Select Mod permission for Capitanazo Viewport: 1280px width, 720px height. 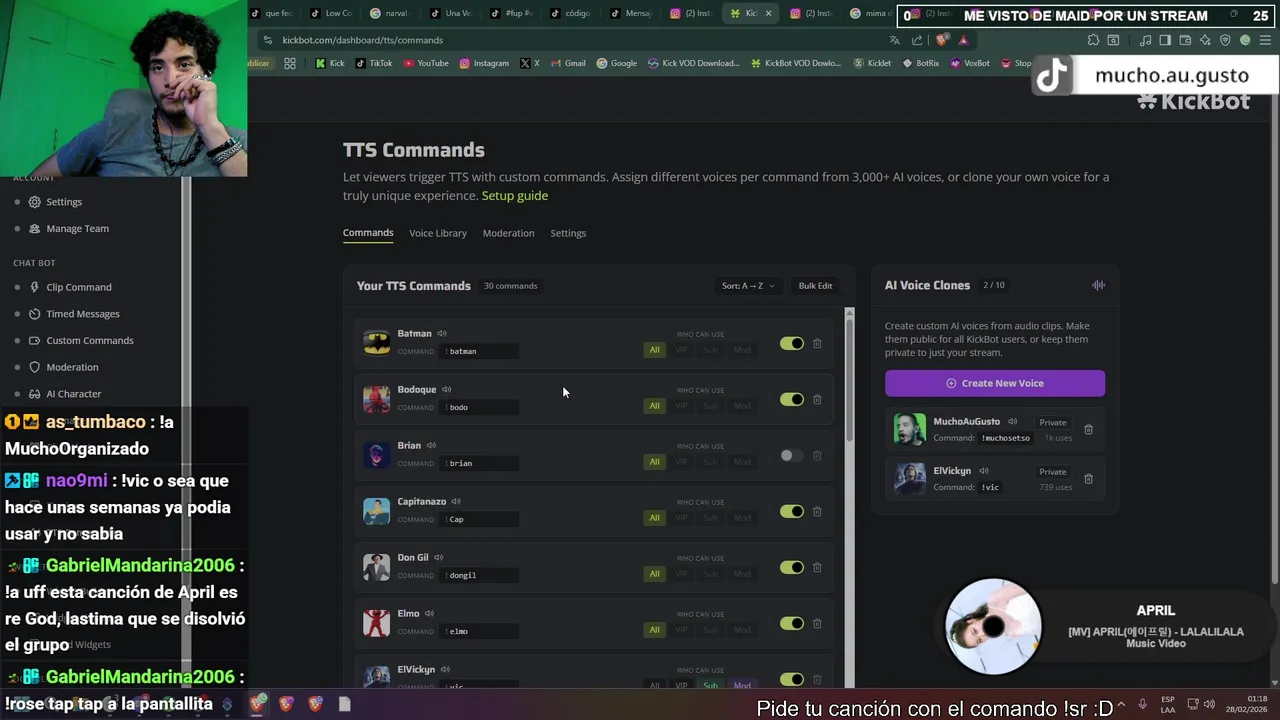[742, 518]
